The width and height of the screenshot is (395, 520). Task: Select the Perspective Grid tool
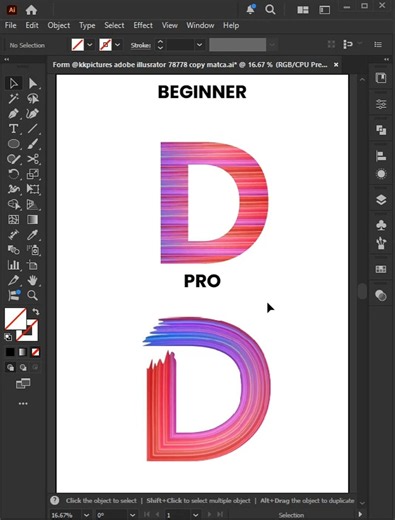coord(32,204)
